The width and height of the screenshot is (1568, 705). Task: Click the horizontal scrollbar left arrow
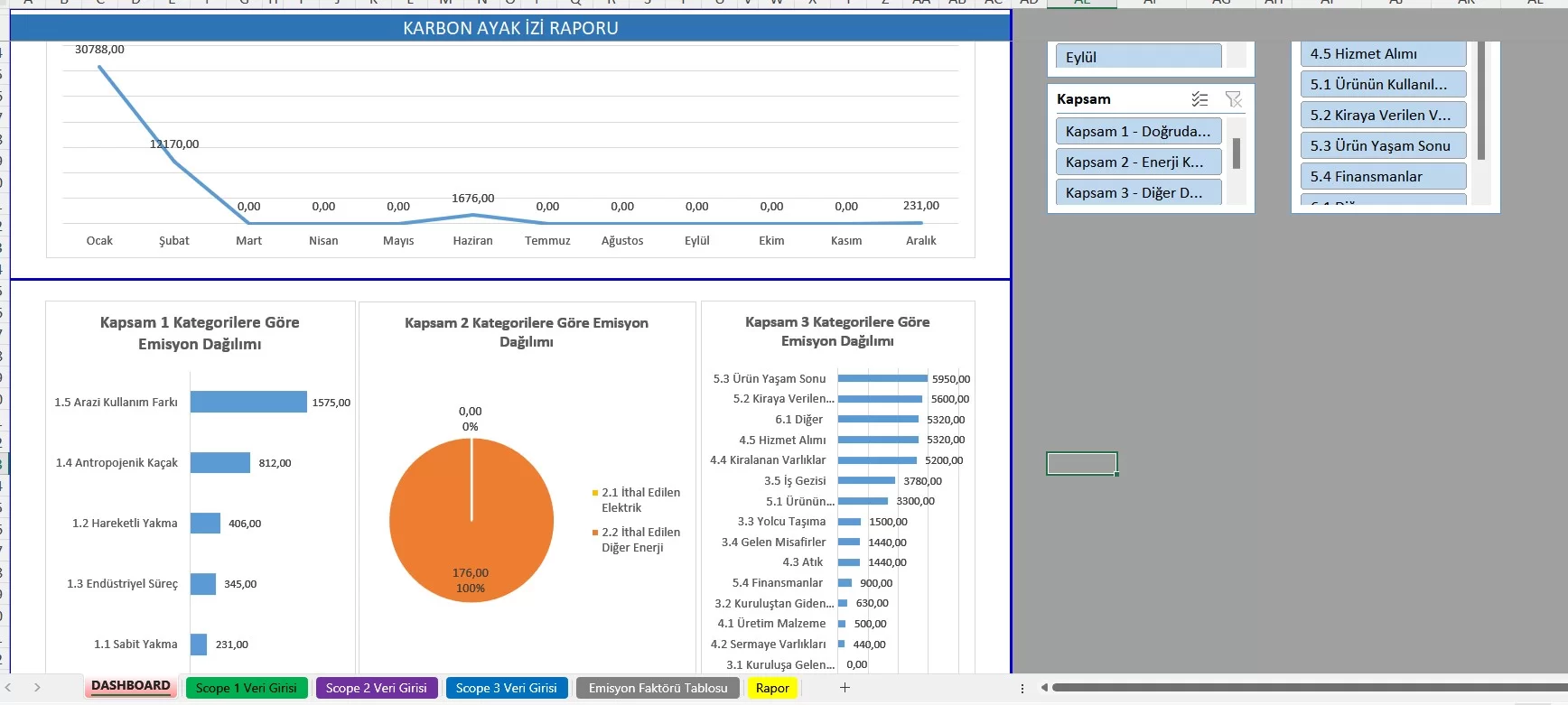tap(1044, 688)
